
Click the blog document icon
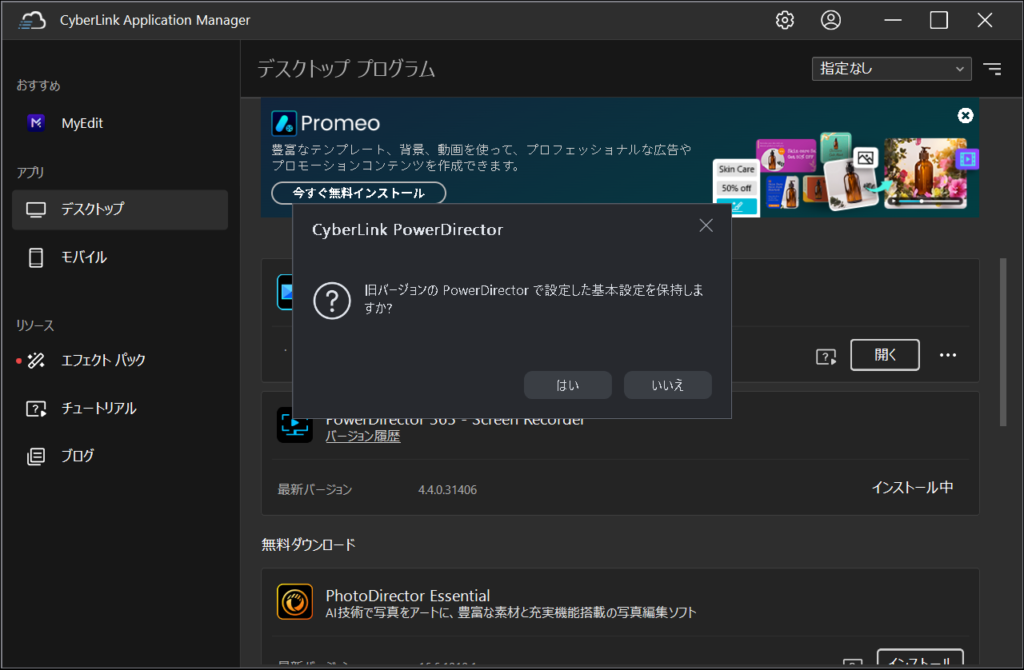36,456
